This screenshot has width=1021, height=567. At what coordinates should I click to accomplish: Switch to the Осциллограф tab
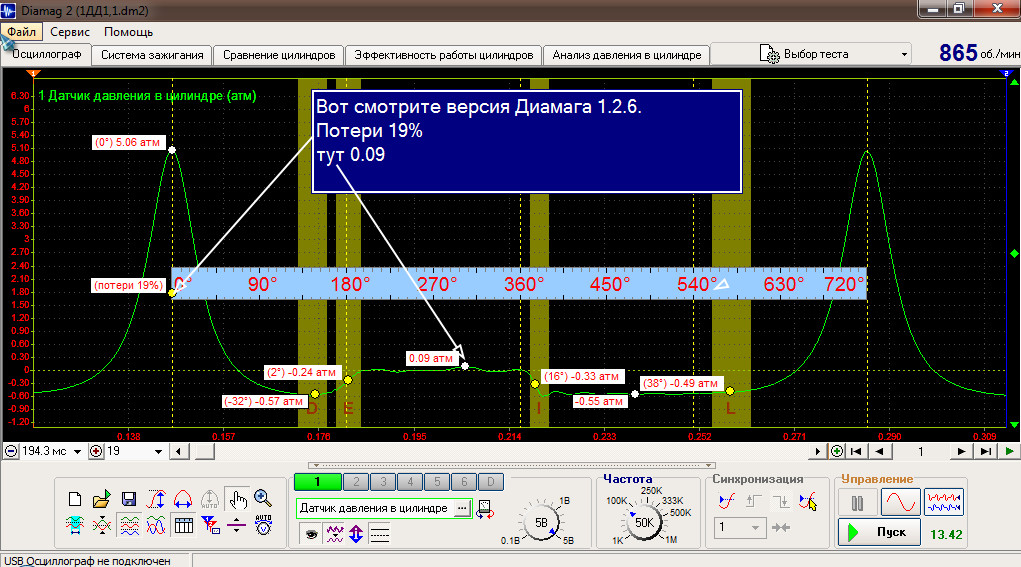click(46, 55)
